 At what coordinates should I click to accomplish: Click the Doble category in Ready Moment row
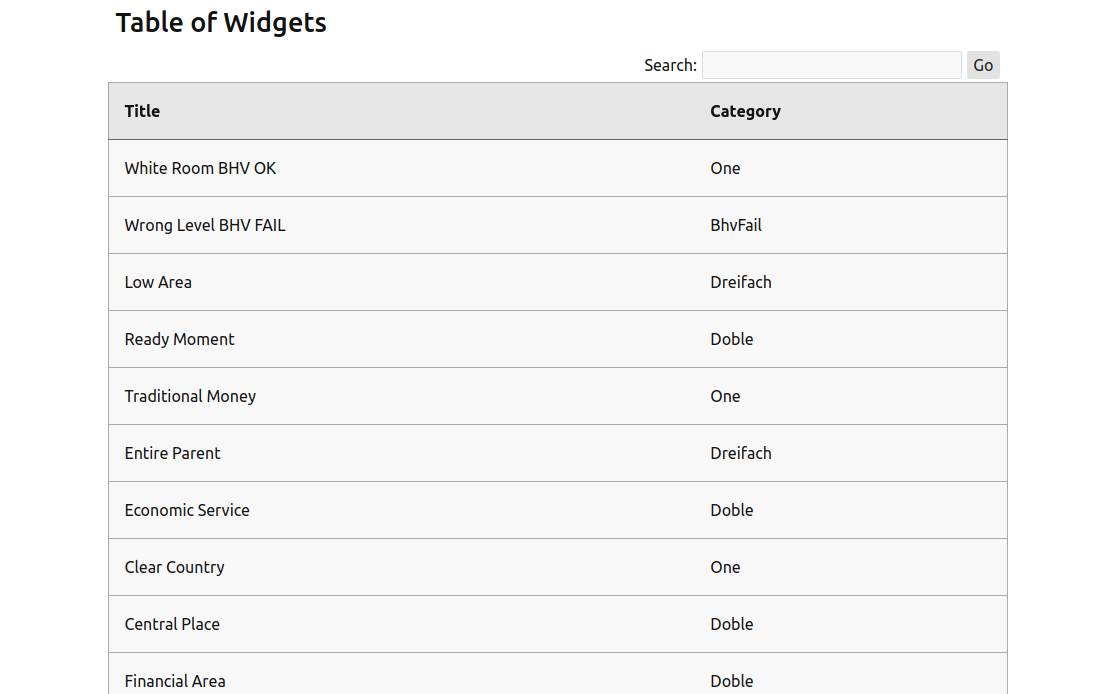(x=732, y=339)
